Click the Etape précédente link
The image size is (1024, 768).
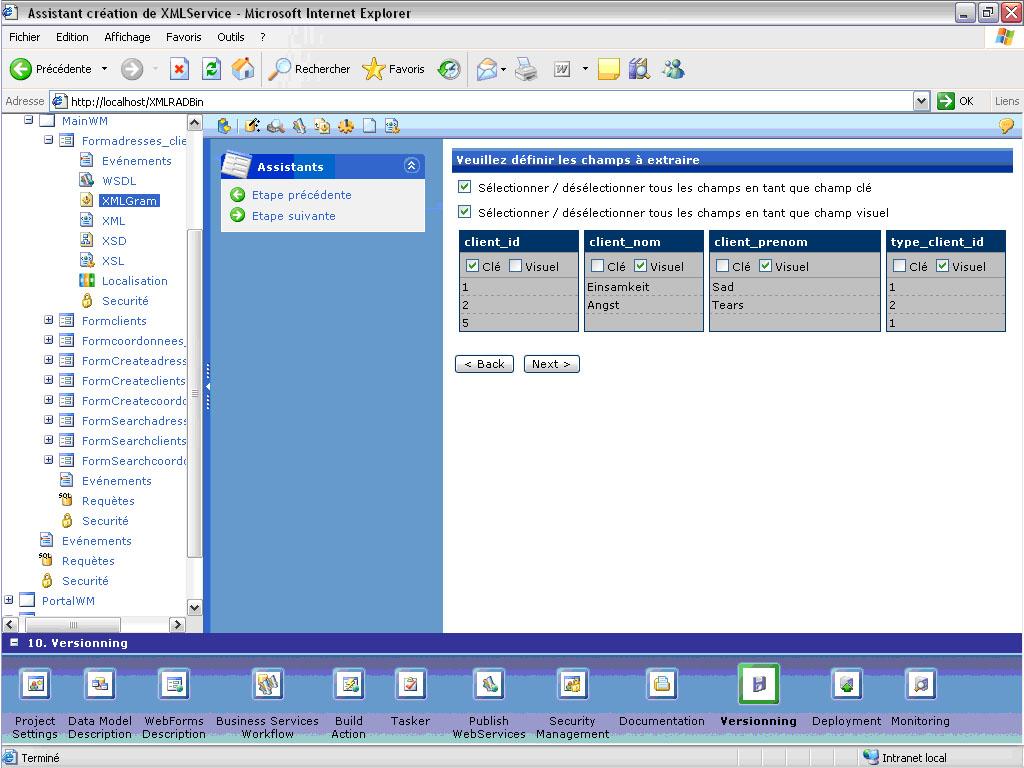(300, 195)
